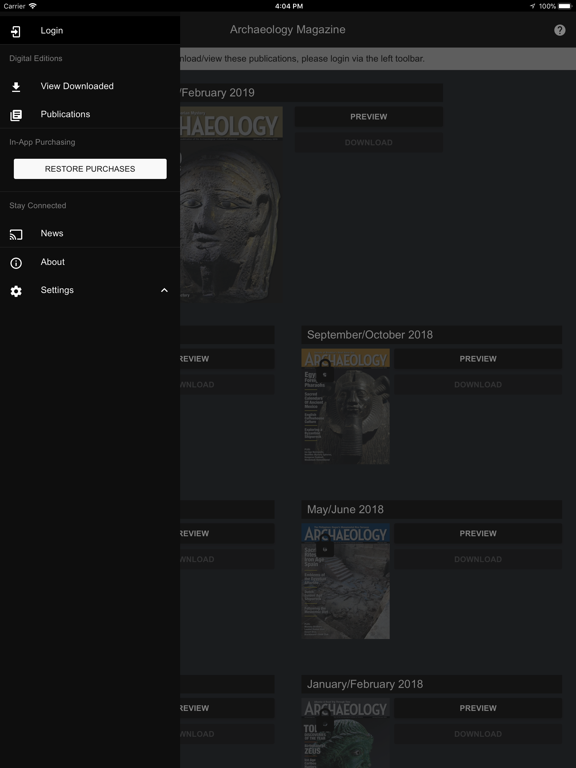The width and height of the screenshot is (576, 768).
Task: Open the Egyptian mask cover of February 2019
Action: 231,205
